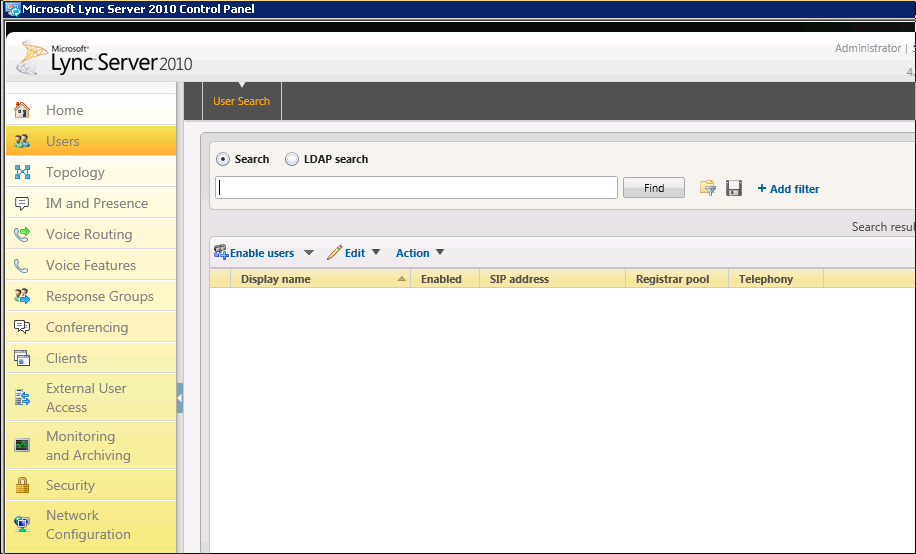
Task: Click the Security padlock icon
Action: 22,485
